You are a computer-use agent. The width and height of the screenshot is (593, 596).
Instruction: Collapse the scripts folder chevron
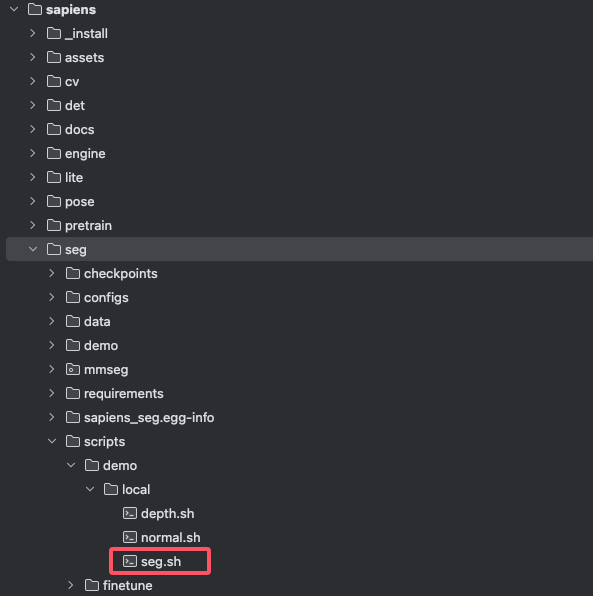point(52,441)
